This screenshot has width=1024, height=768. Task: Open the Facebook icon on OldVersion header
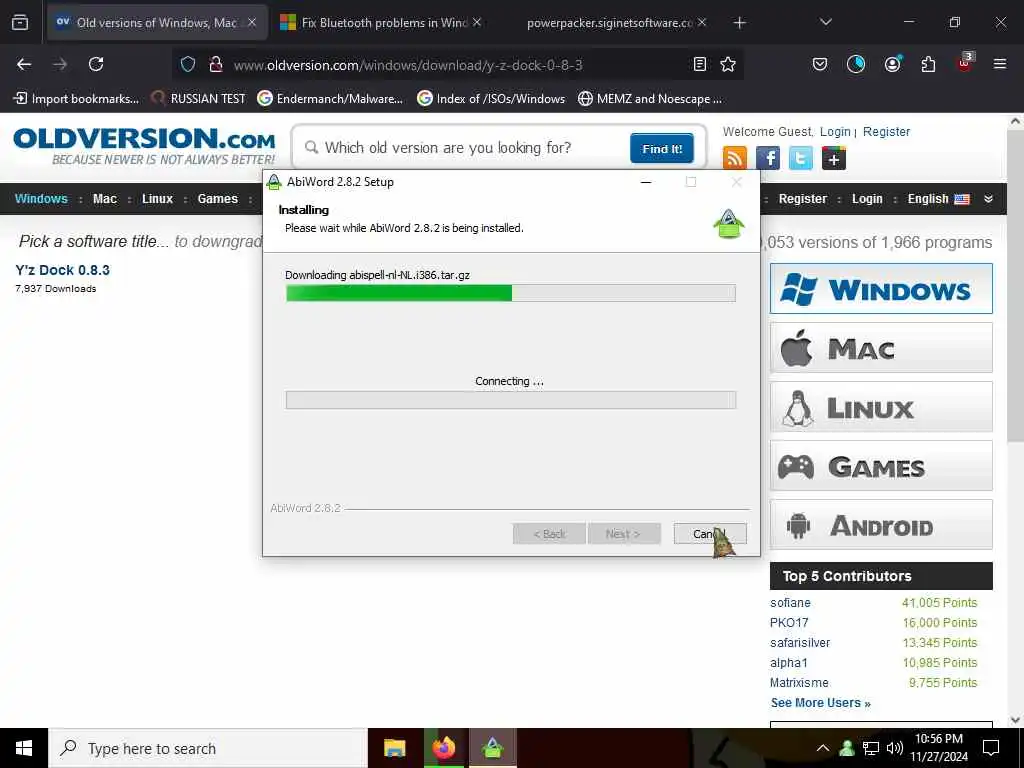[x=768, y=158]
